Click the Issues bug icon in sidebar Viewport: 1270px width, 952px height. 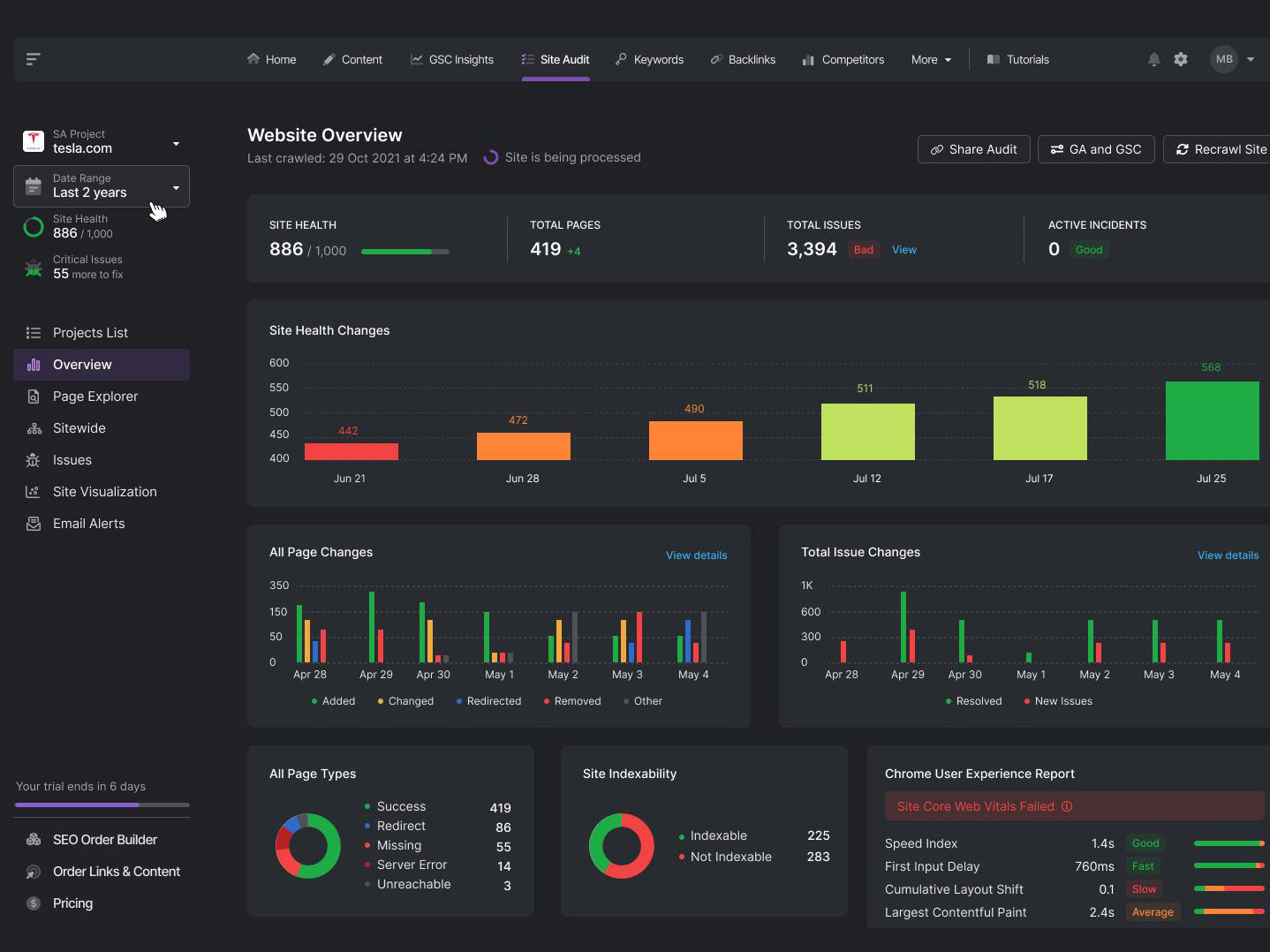34,460
